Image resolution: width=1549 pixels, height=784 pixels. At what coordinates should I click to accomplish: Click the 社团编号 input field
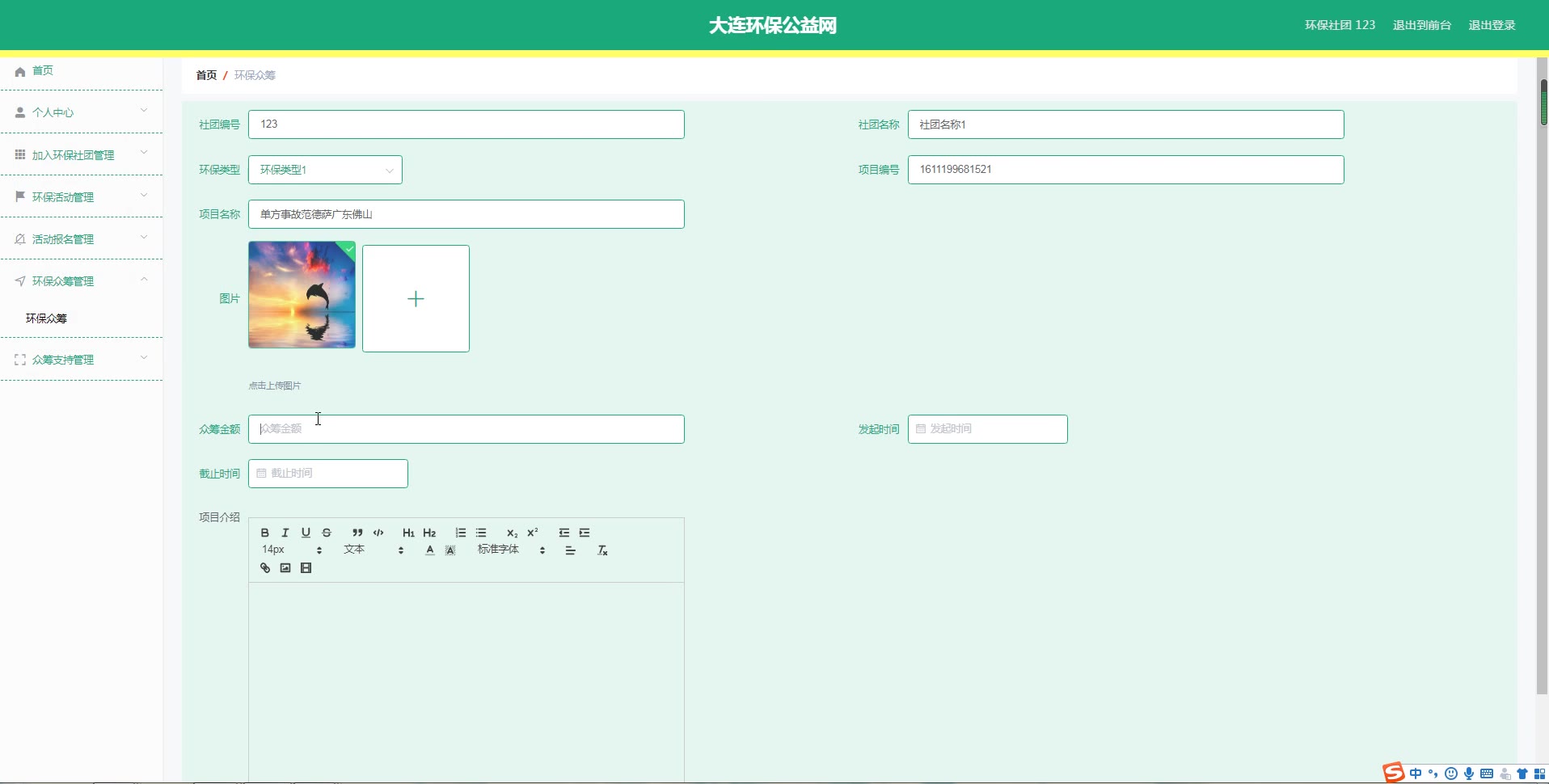coord(466,124)
